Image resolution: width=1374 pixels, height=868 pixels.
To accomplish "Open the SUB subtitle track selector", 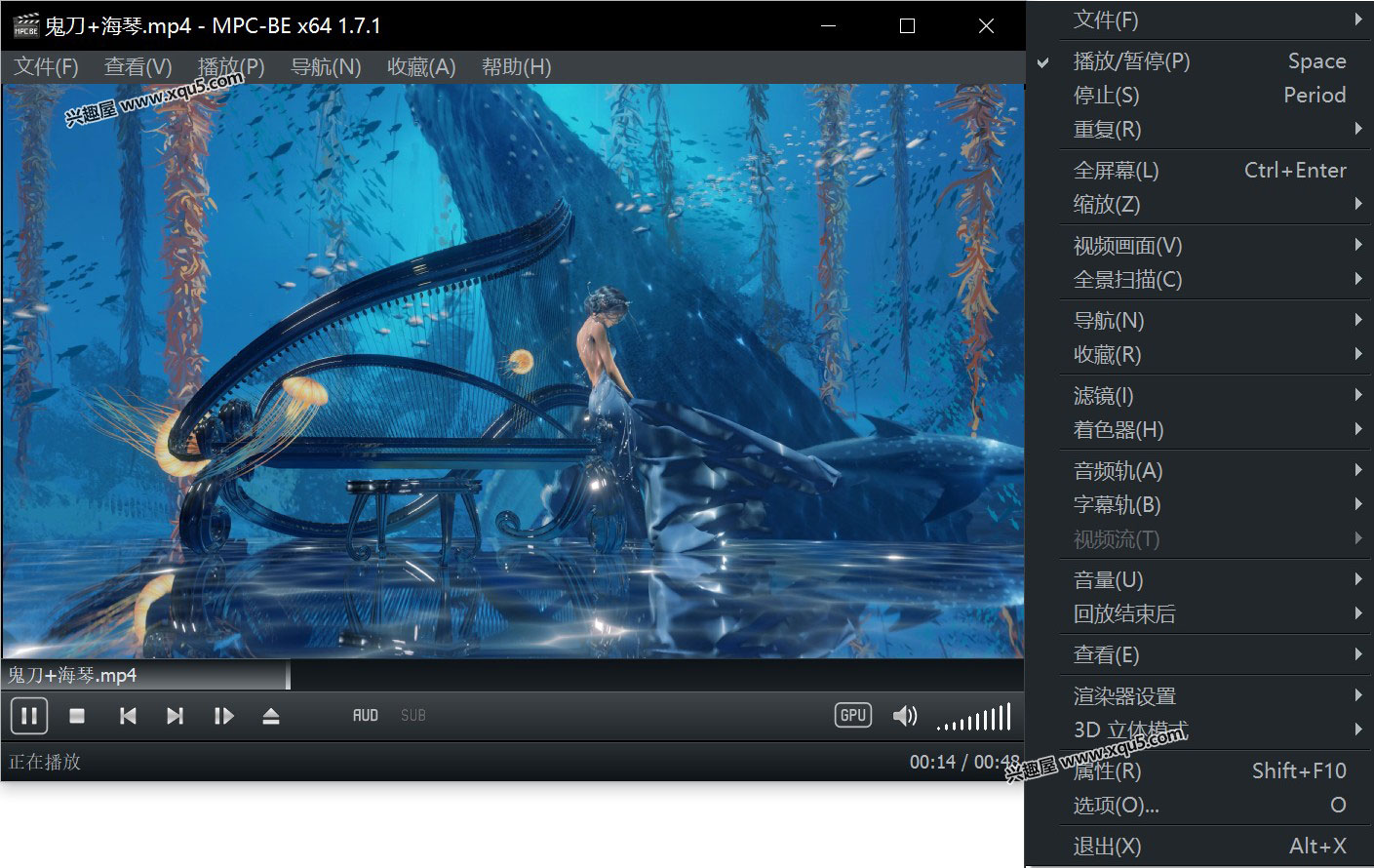I will (x=413, y=716).
